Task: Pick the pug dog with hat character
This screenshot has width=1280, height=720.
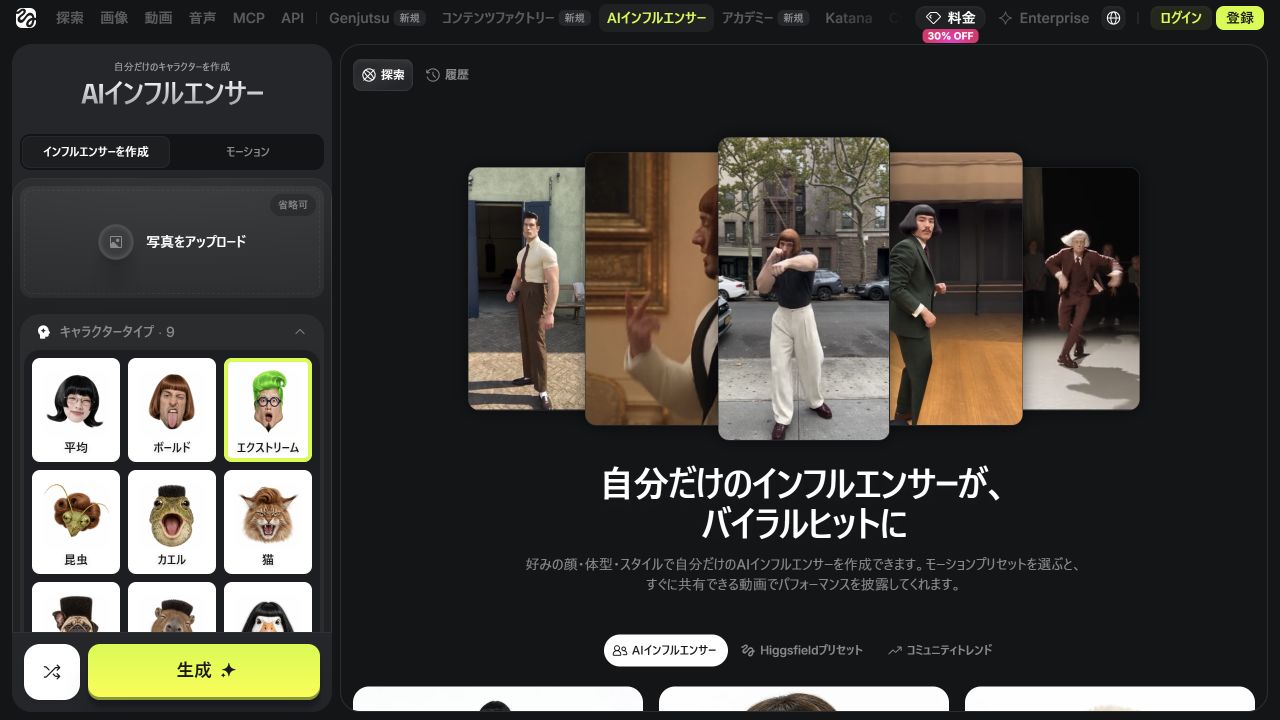Action: (76, 607)
